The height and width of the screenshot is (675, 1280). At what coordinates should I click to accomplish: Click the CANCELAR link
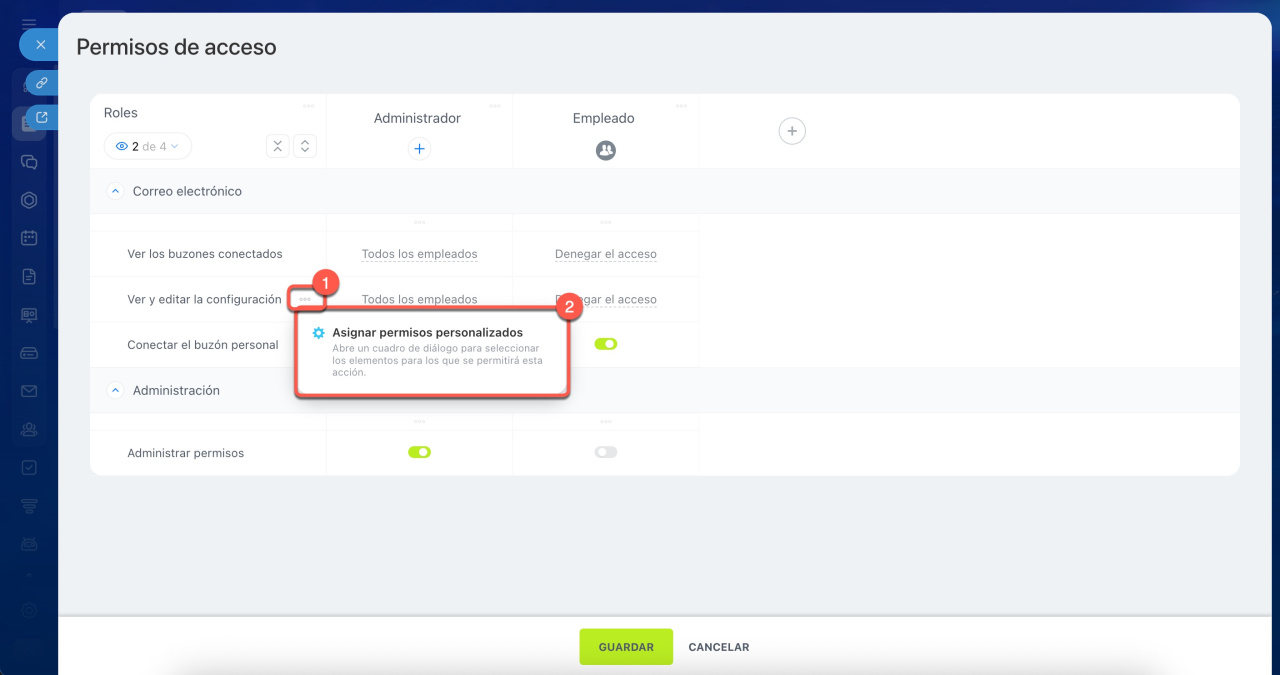[718, 647]
